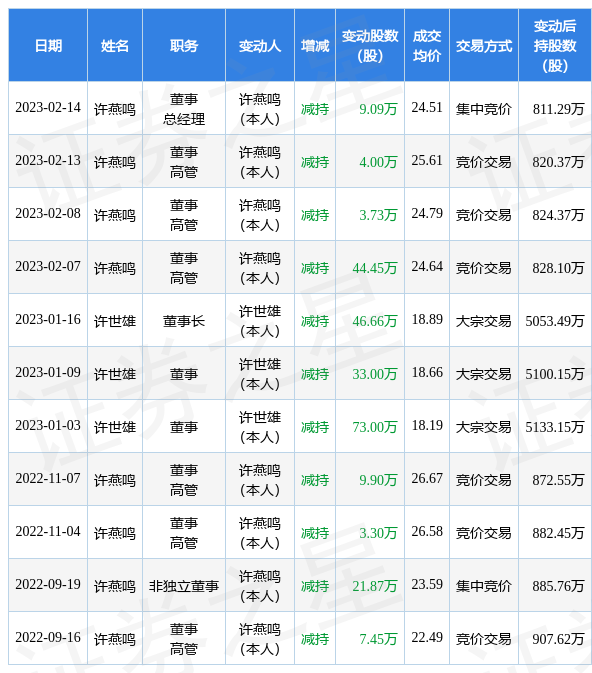Click the 907.62万 holdings cell
592x673 pixels.
tap(558, 639)
